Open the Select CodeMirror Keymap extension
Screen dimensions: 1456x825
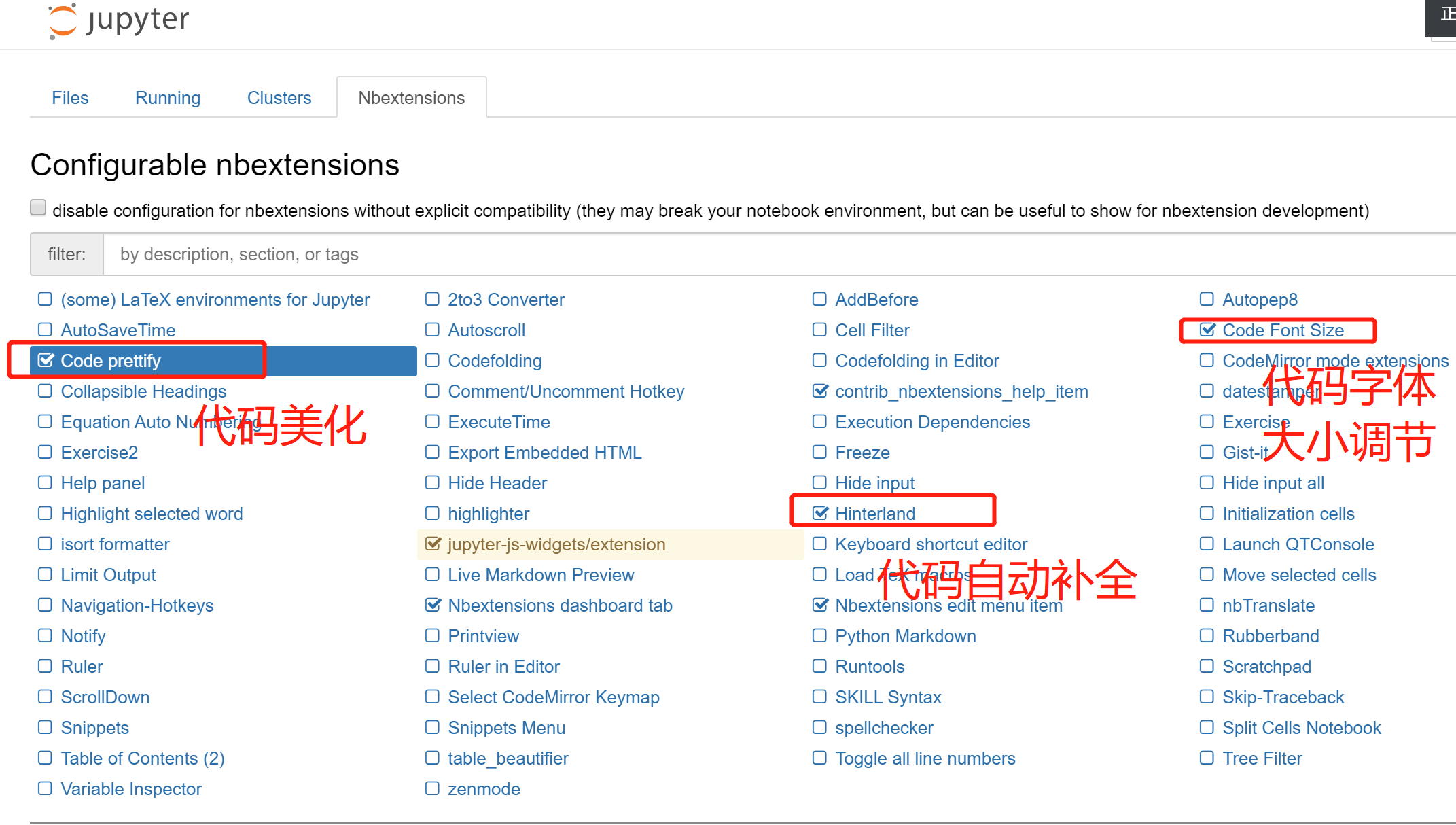(554, 697)
